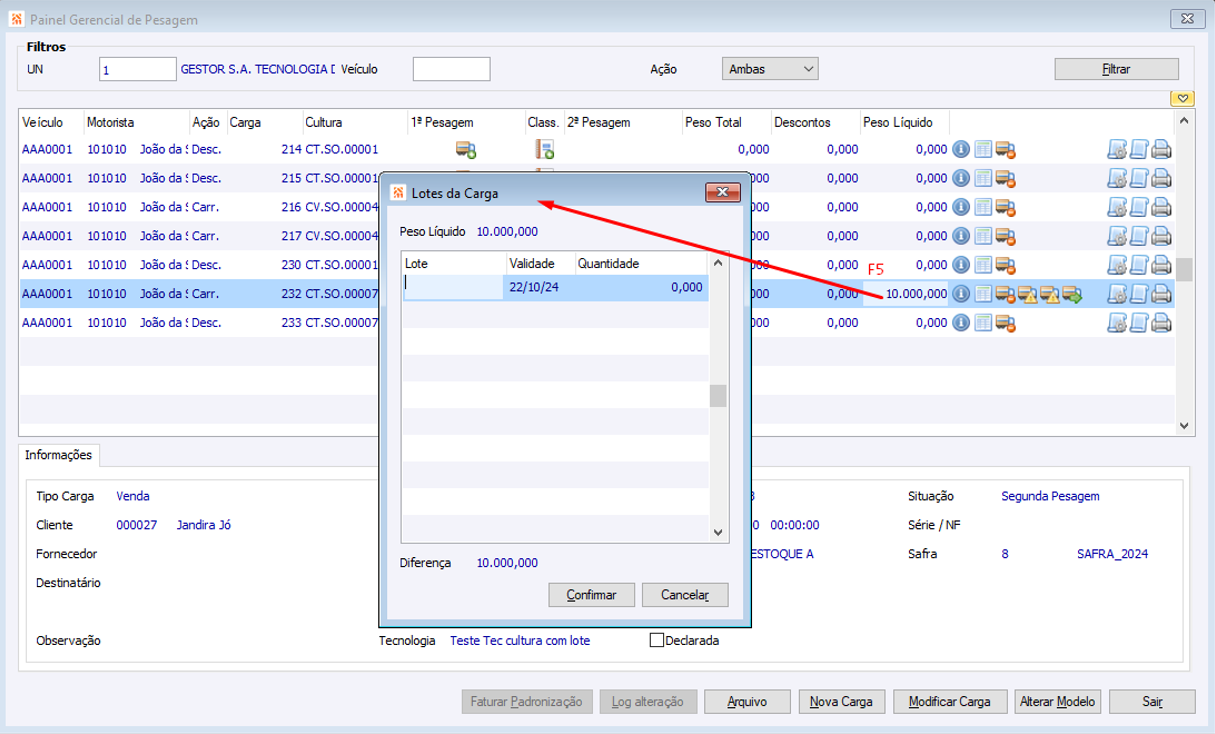The width and height of the screenshot is (1215, 734).
Task: Open the Ação dropdown showing Ambas
Action: pos(770,69)
